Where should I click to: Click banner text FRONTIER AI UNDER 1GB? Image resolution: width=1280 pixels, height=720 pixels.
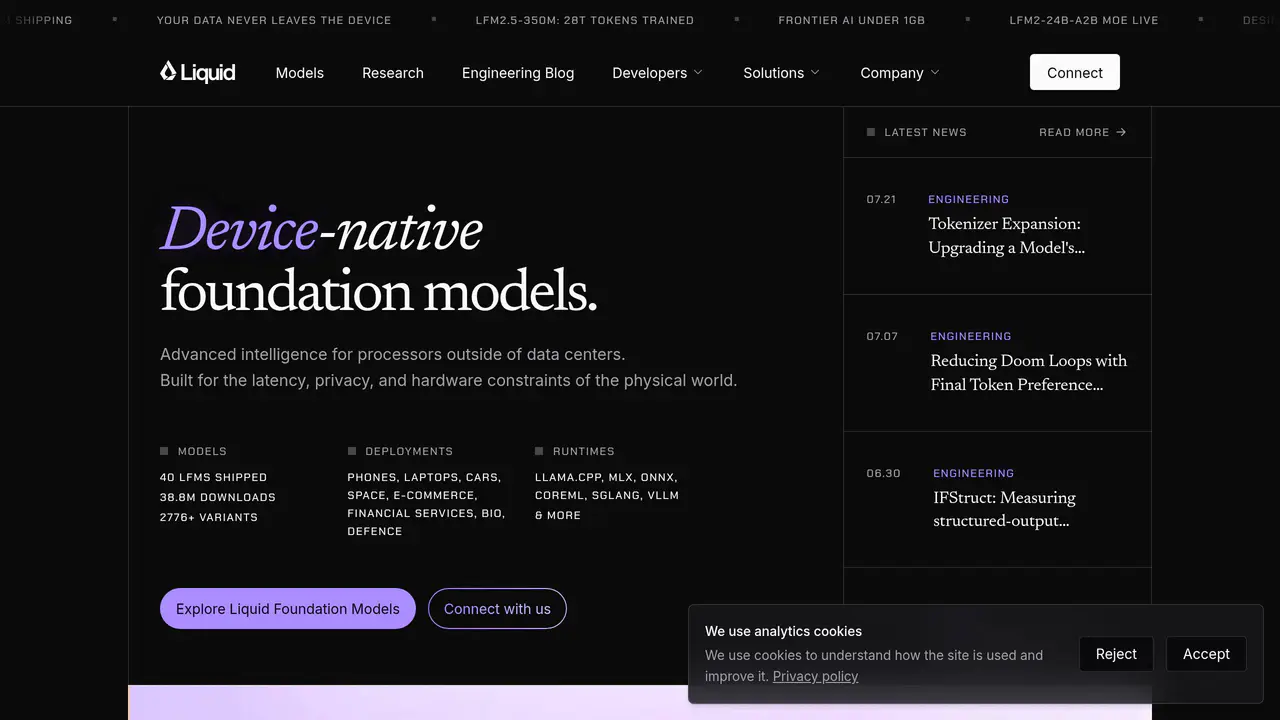pyautogui.click(x=852, y=20)
